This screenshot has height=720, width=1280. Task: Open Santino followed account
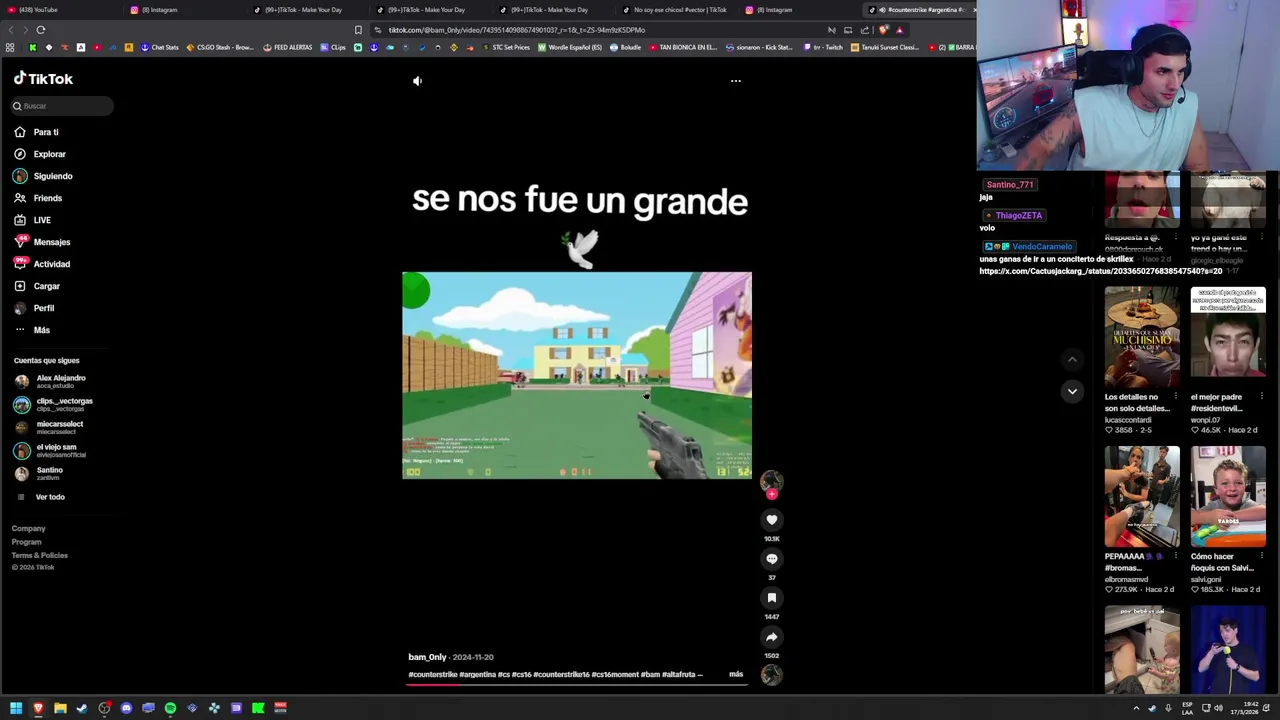(38, 473)
